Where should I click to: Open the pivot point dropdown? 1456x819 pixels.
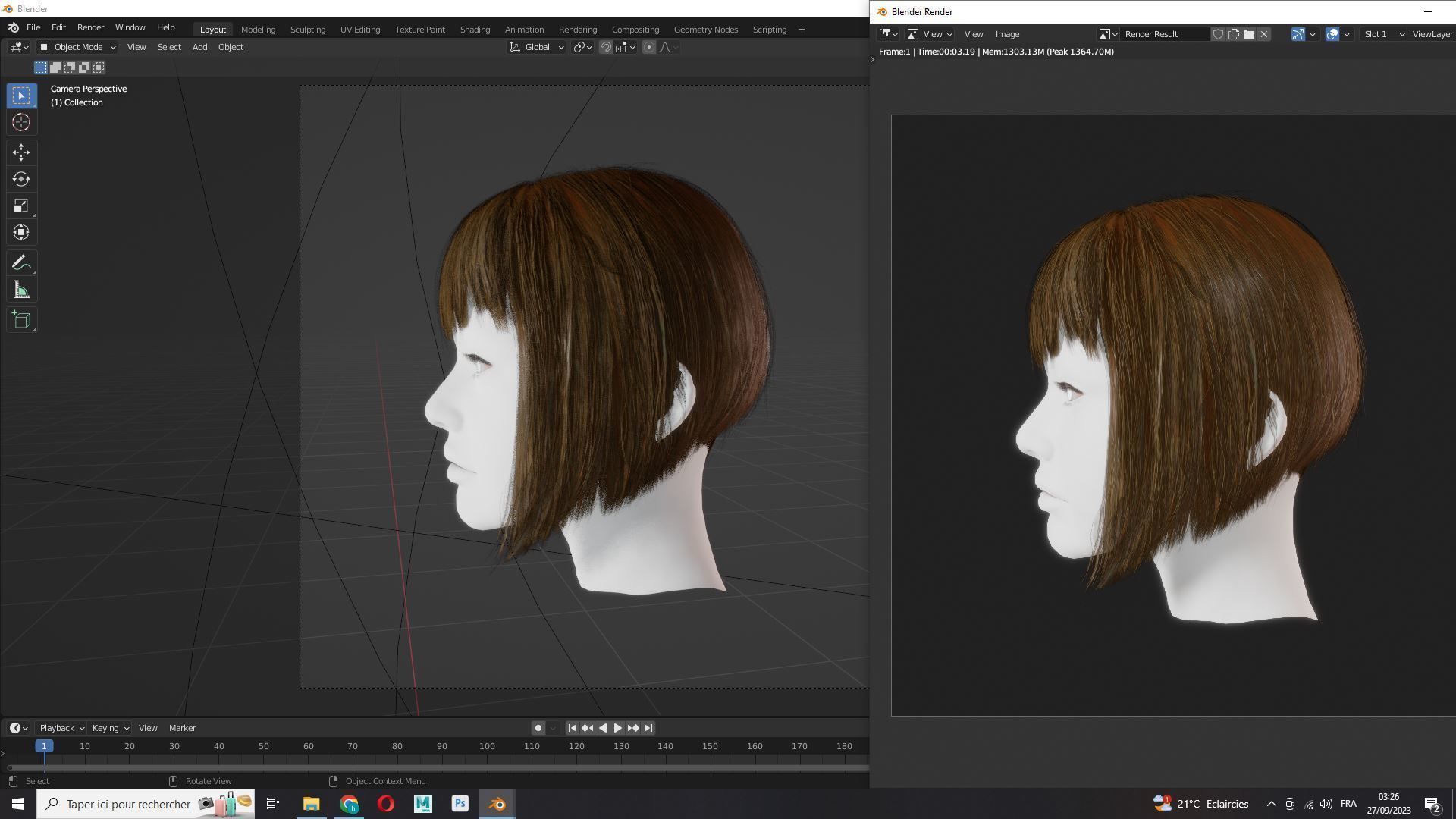tap(582, 47)
